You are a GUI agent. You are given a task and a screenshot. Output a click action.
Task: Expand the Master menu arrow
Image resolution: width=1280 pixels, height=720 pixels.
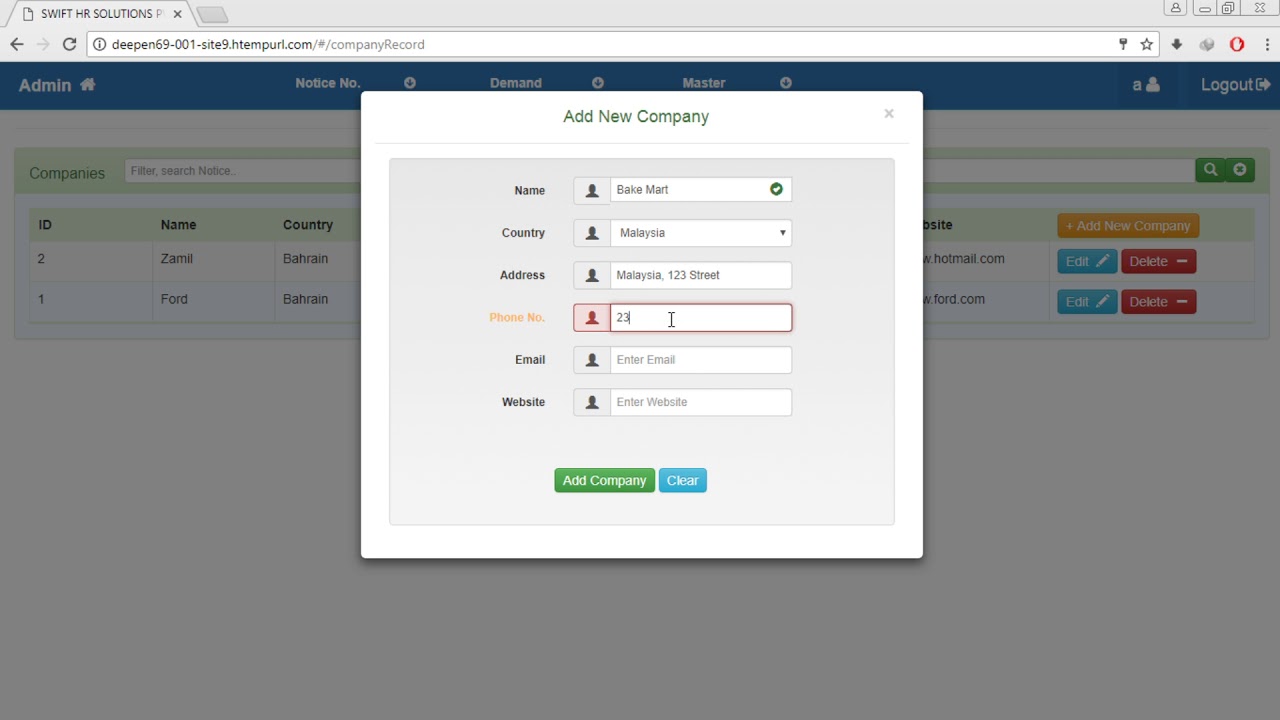[786, 83]
